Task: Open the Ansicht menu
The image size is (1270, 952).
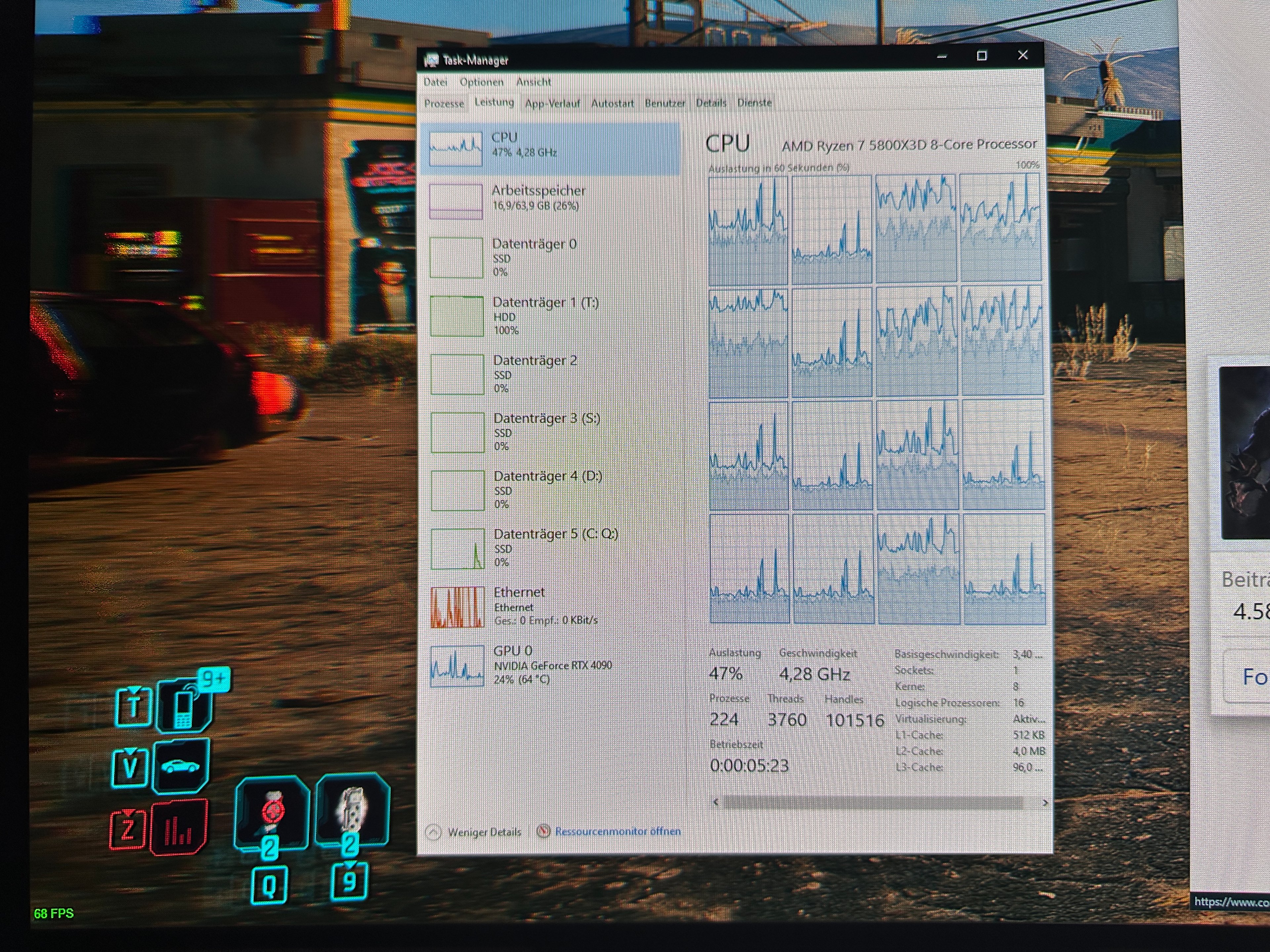Action: 533,82
